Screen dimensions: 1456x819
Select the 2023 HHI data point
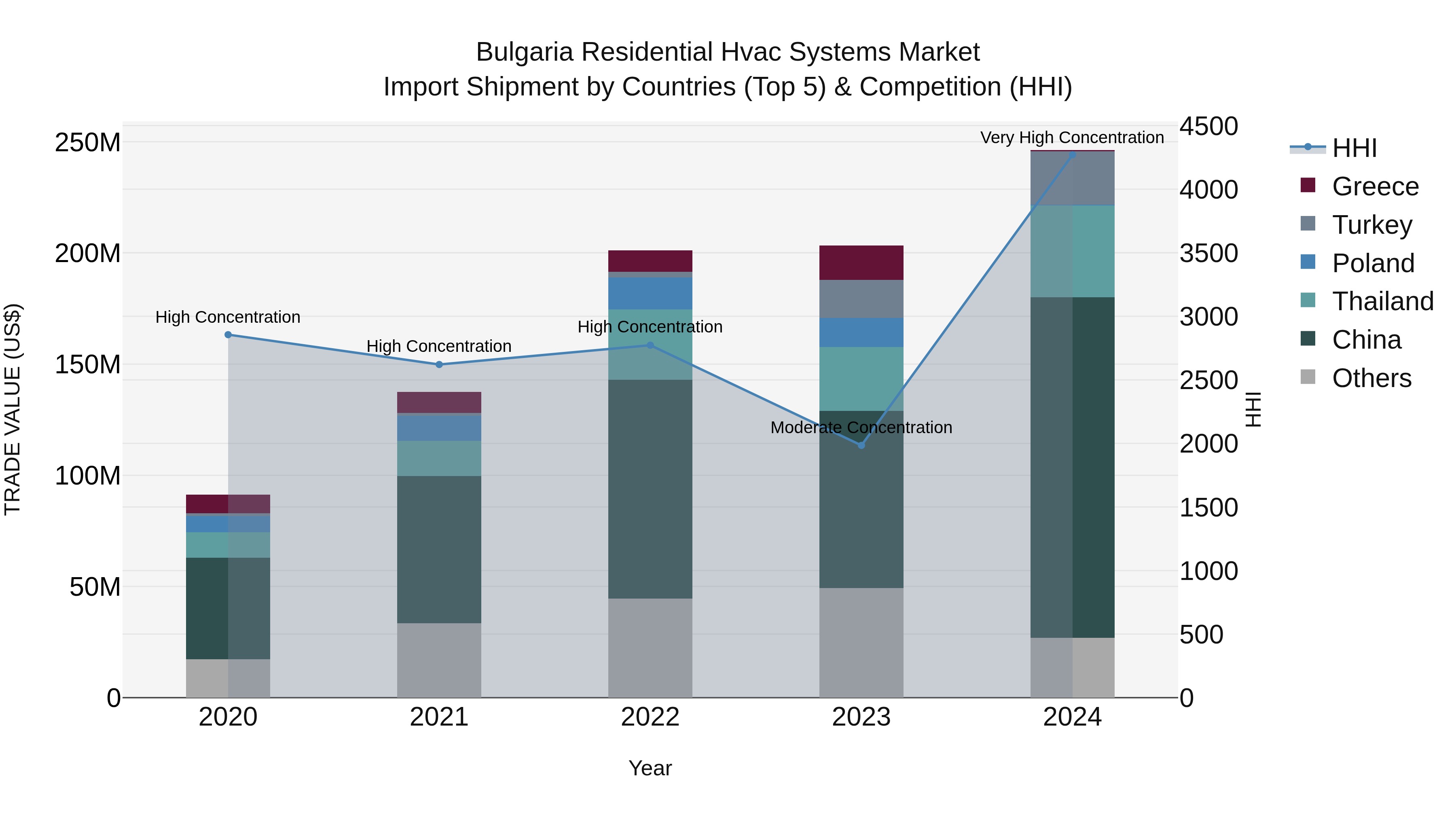861,445
